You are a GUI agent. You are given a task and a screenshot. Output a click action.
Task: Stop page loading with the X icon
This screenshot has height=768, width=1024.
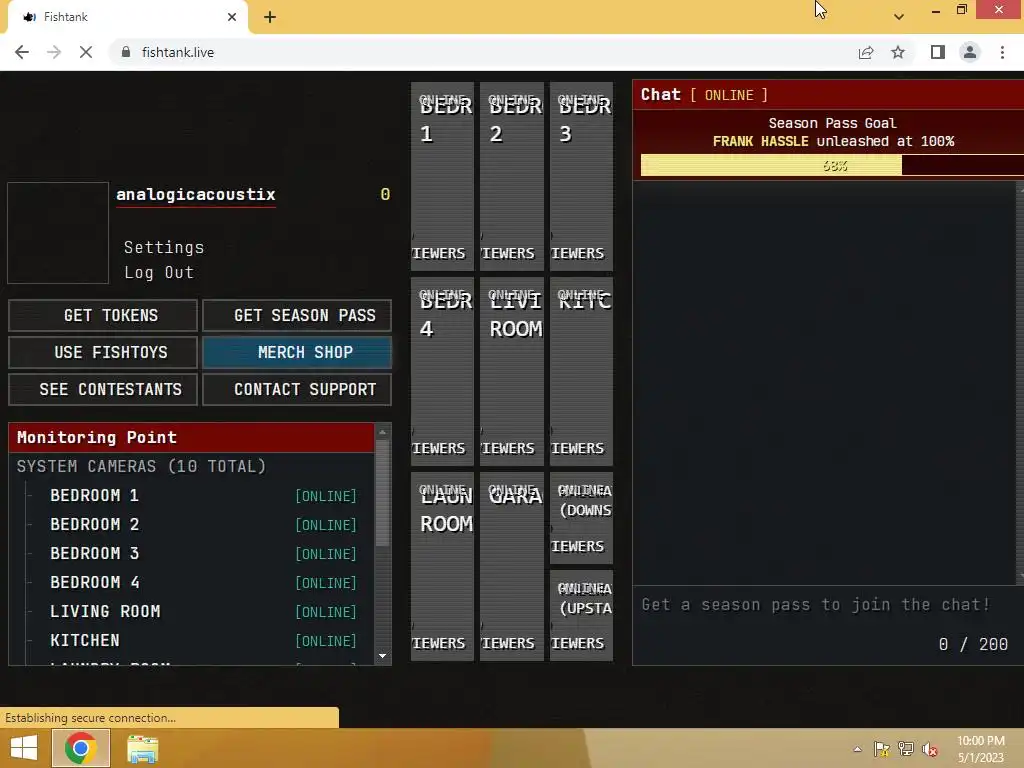click(86, 52)
